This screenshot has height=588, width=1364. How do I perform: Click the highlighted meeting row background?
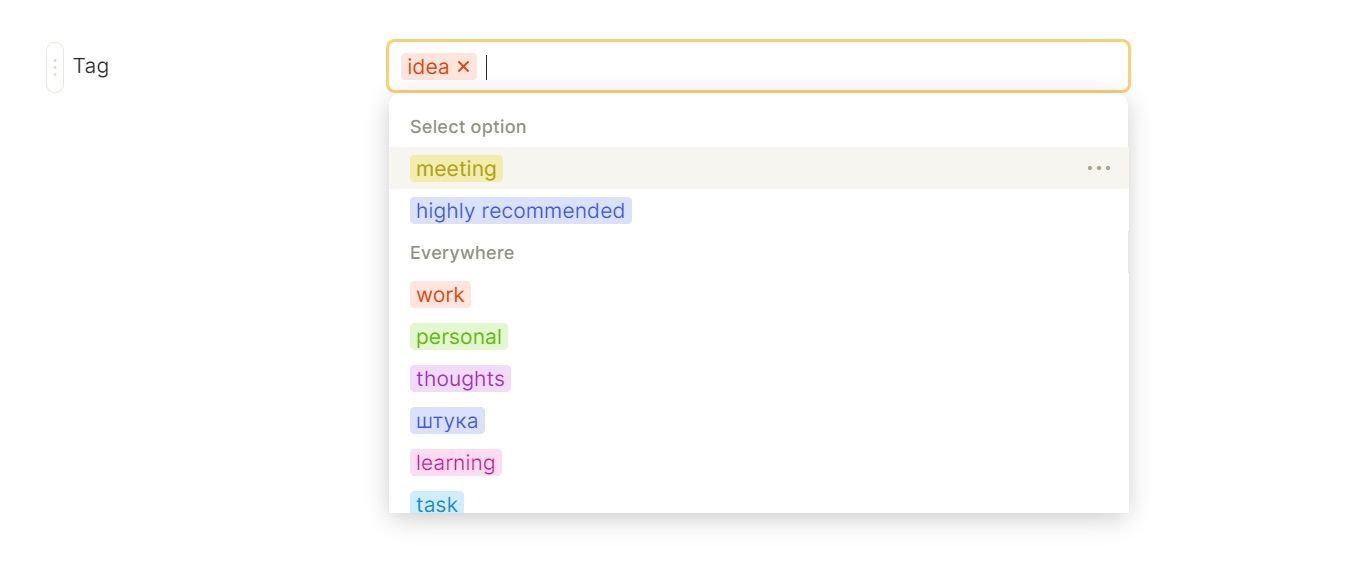790,168
